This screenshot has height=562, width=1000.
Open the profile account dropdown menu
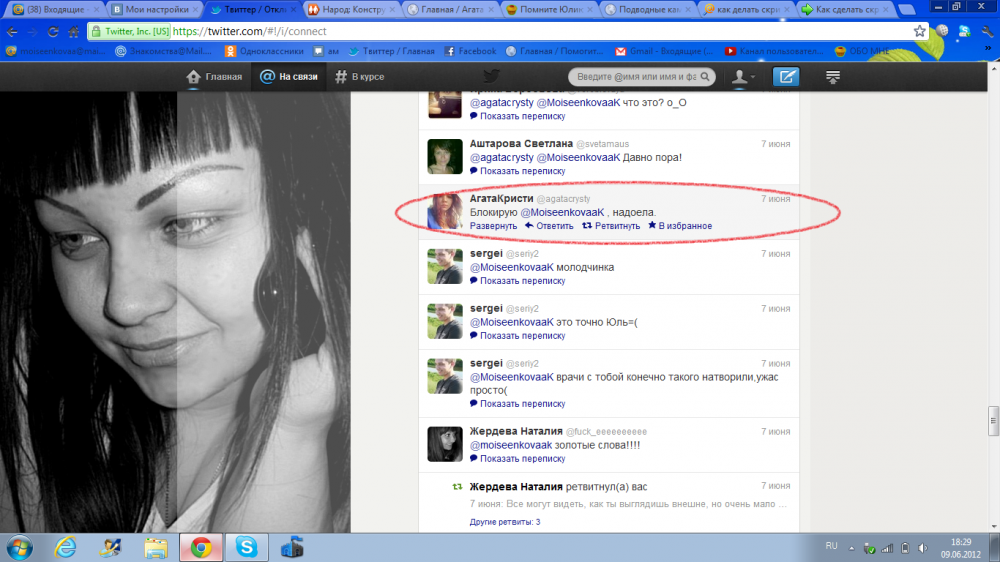click(743, 77)
